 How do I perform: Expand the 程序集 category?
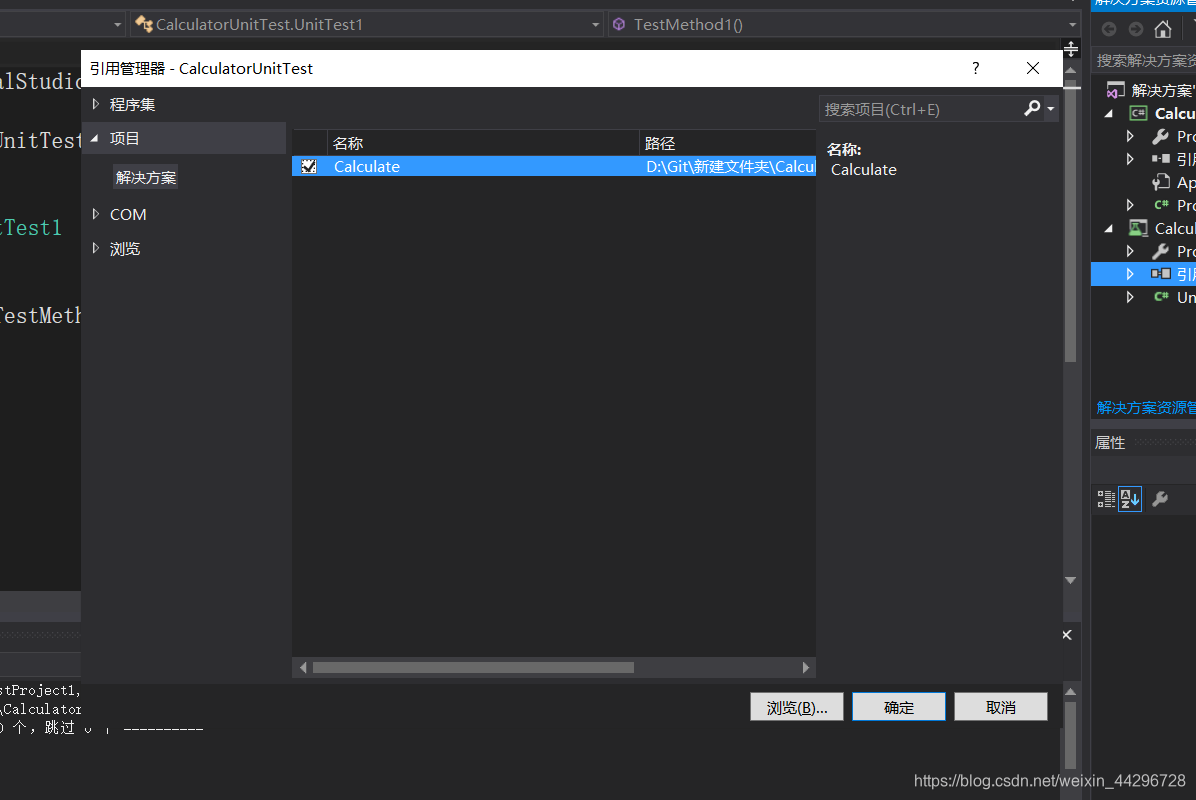95,104
